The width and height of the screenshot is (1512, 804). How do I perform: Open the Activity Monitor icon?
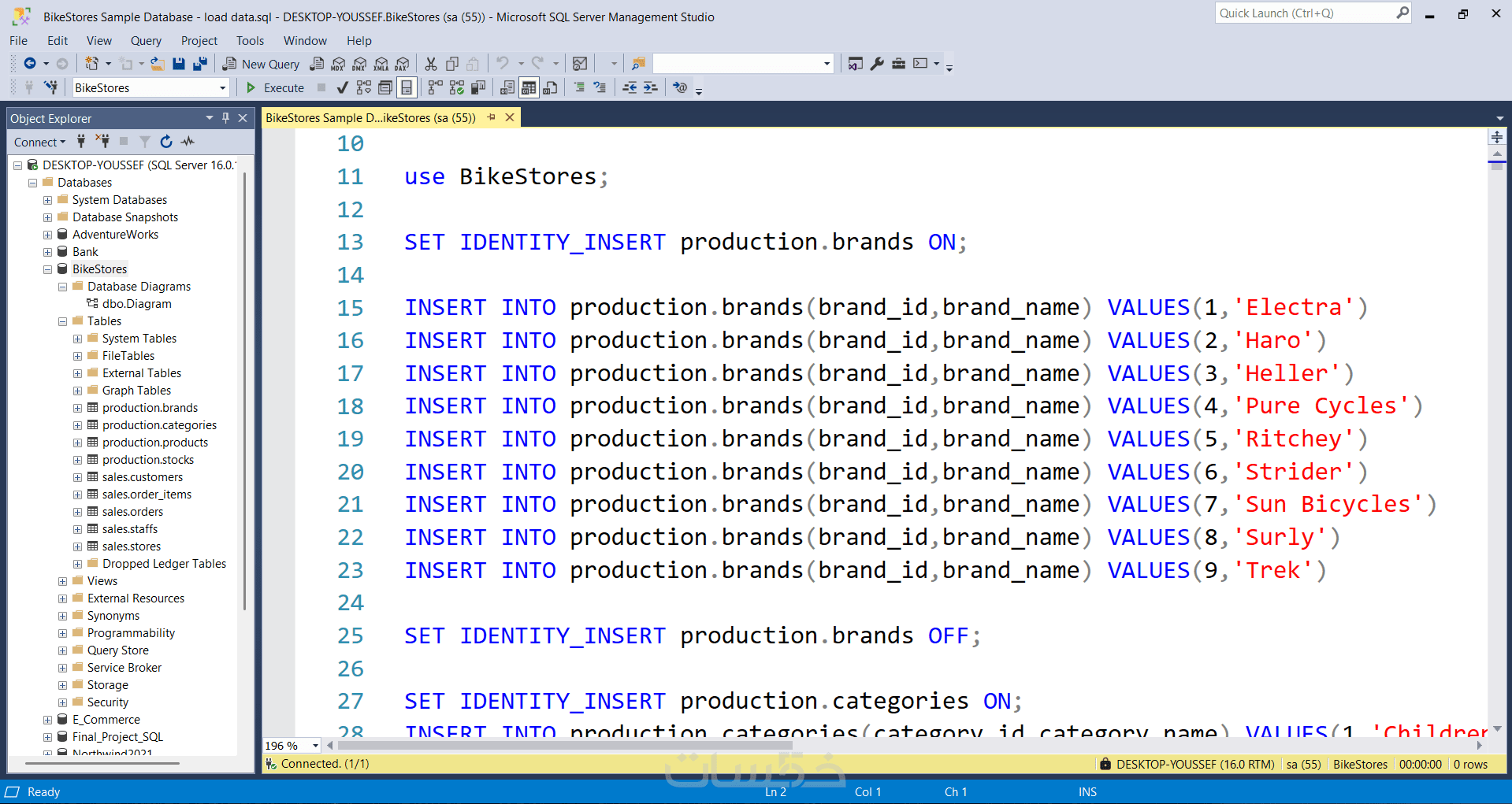(580, 64)
